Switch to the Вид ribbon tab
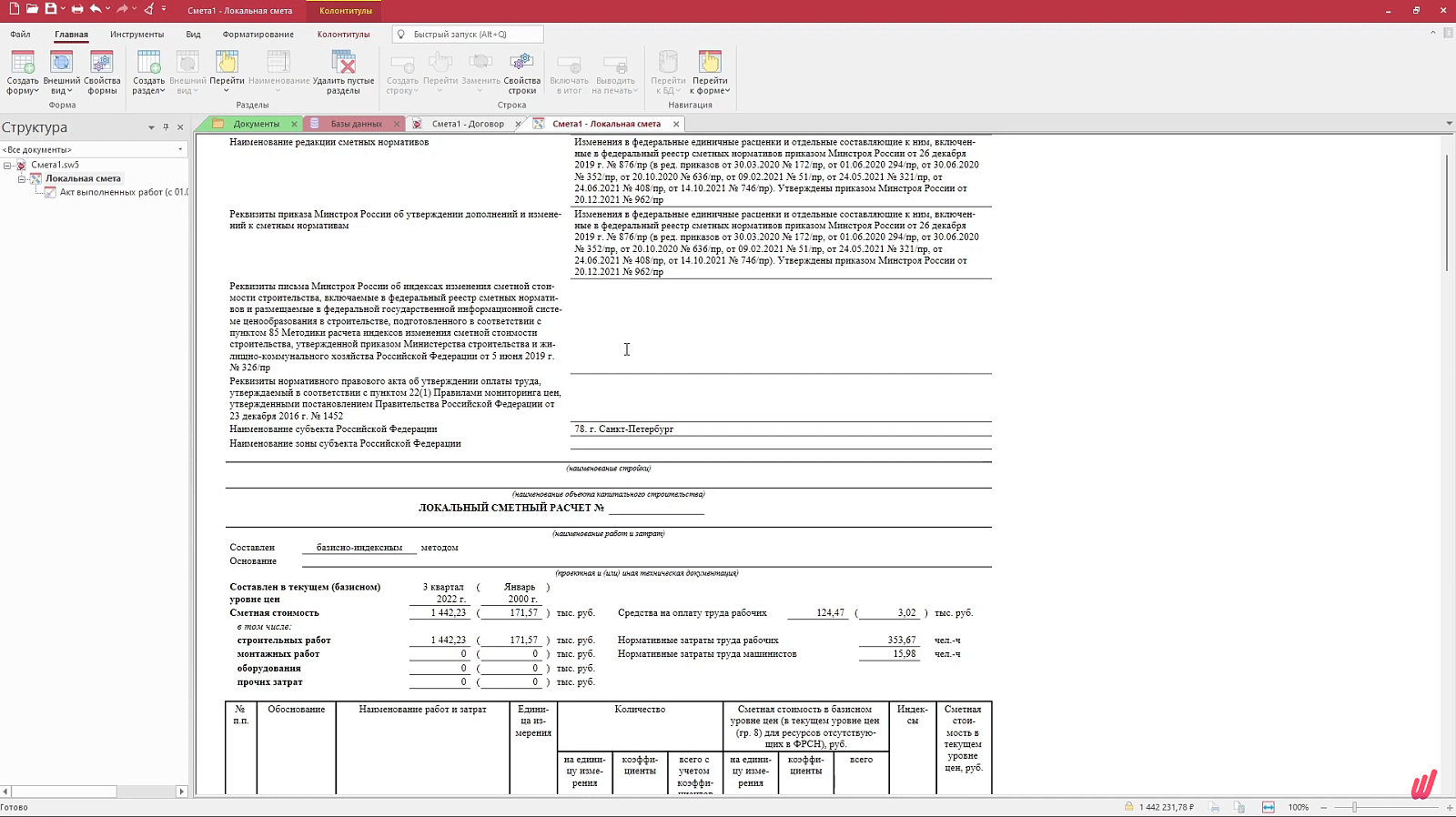This screenshot has height=817, width=1456. coord(193,35)
